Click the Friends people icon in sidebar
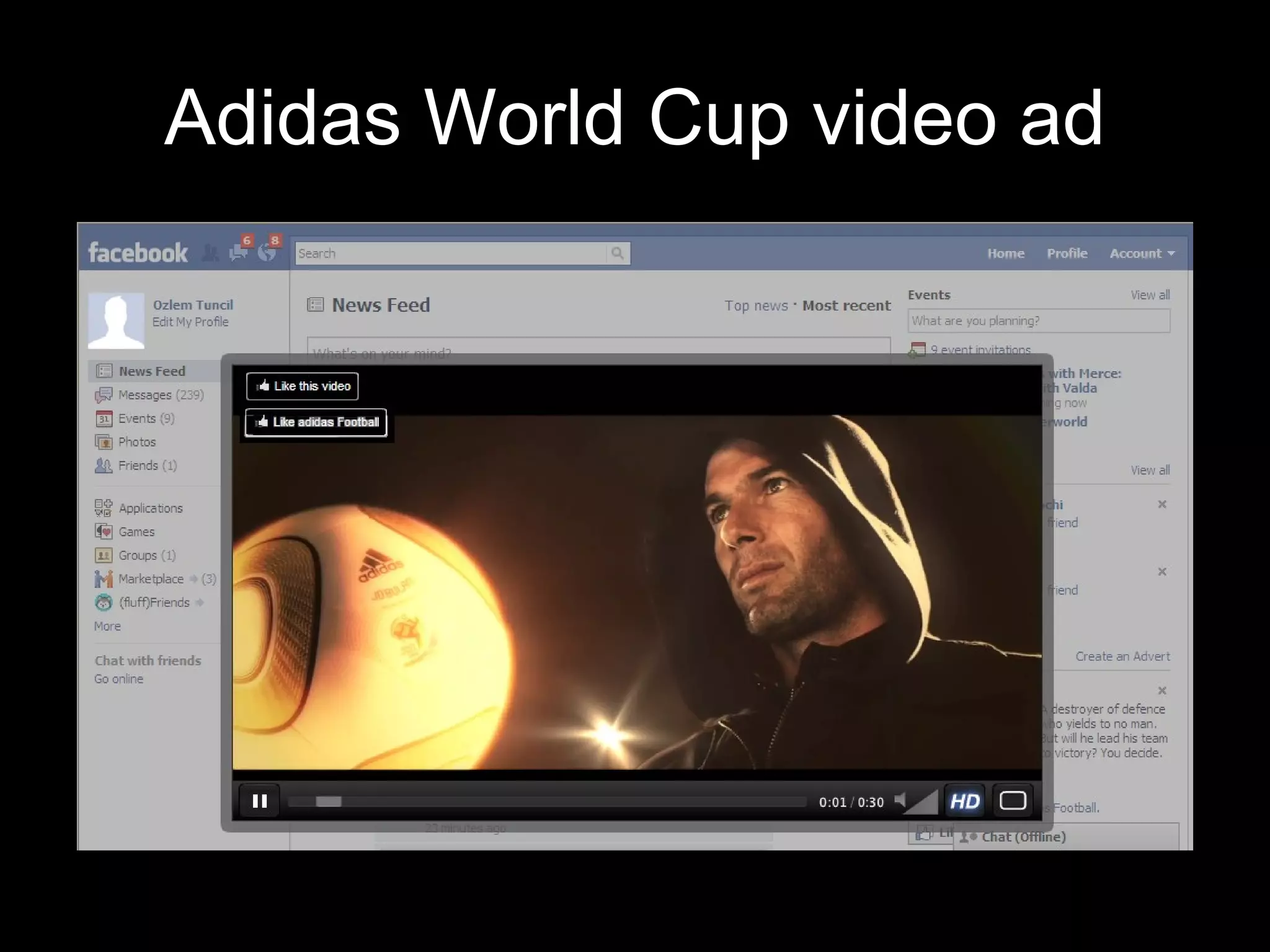 [x=103, y=465]
